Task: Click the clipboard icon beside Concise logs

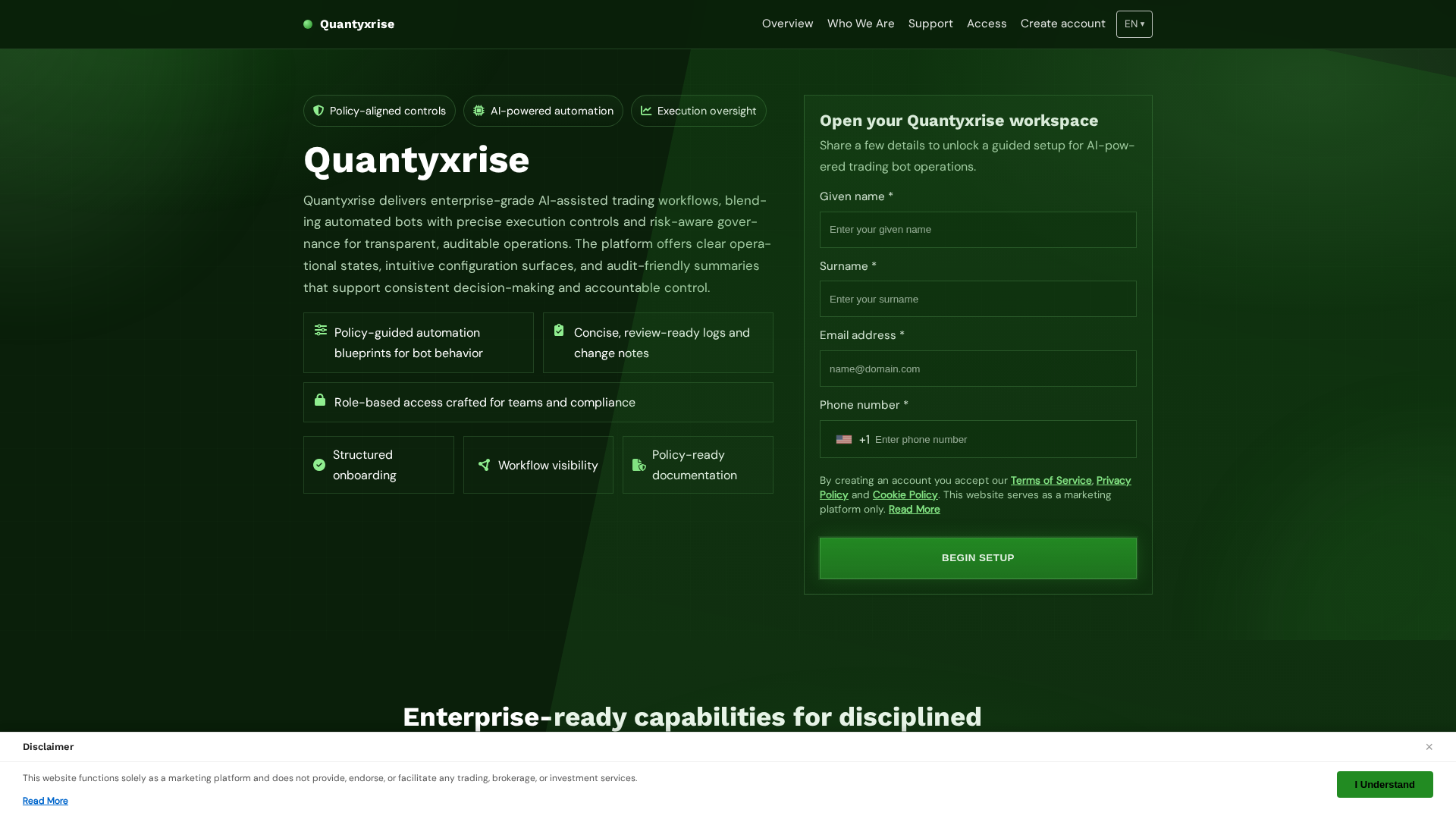Action: point(559,330)
